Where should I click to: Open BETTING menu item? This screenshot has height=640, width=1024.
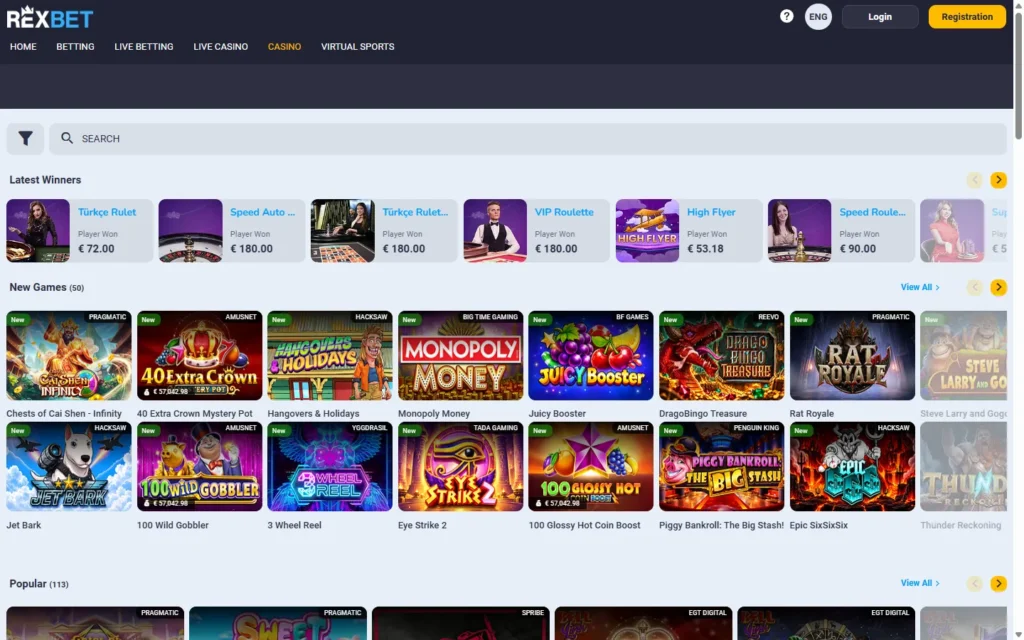(75, 46)
